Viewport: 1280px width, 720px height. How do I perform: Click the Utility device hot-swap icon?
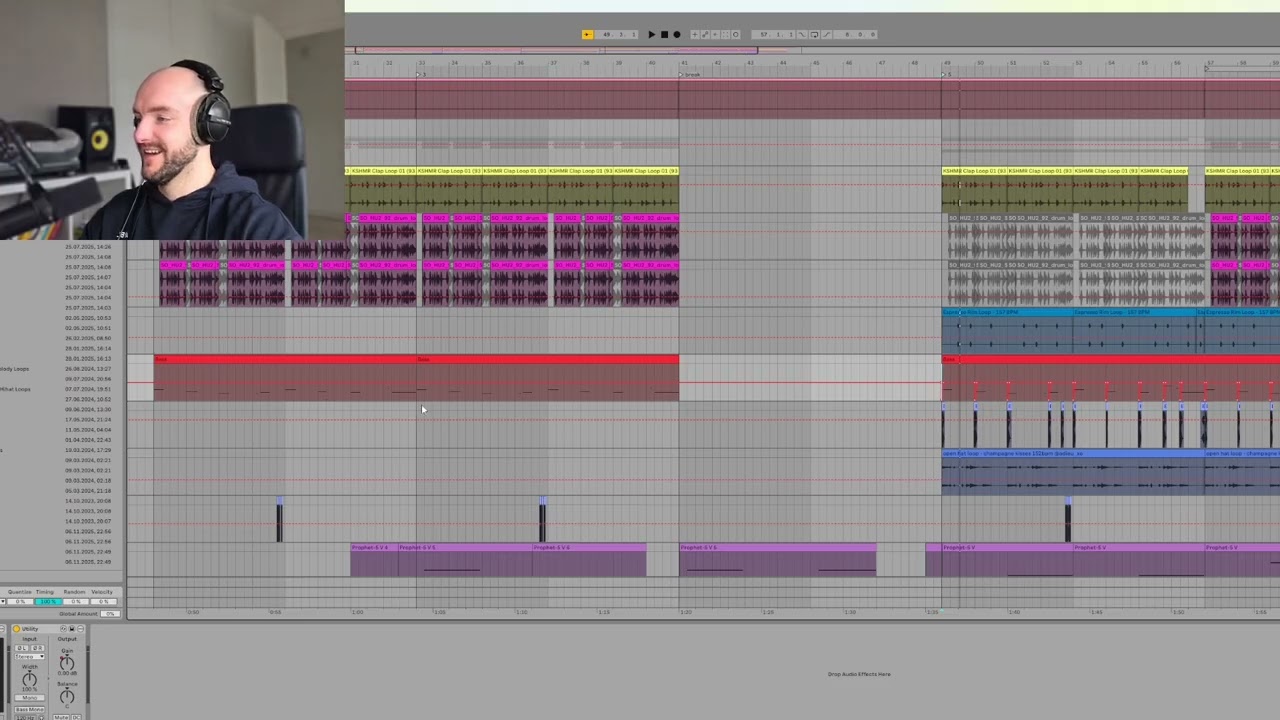pyautogui.click(x=63, y=629)
